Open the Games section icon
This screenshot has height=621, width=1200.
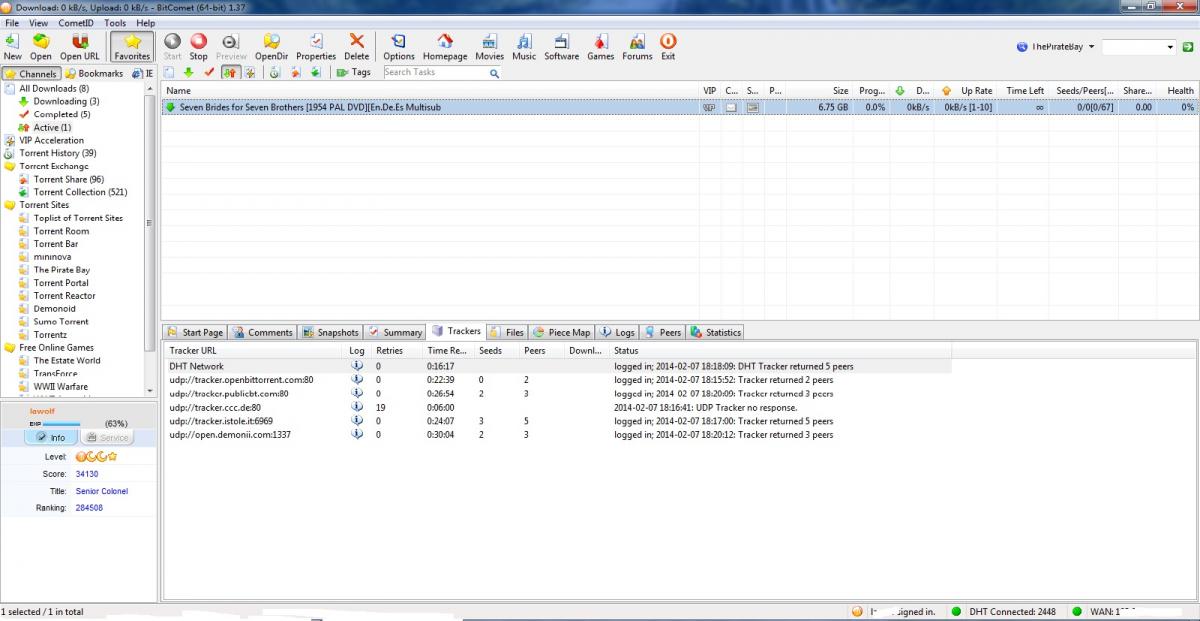point(600,45)
